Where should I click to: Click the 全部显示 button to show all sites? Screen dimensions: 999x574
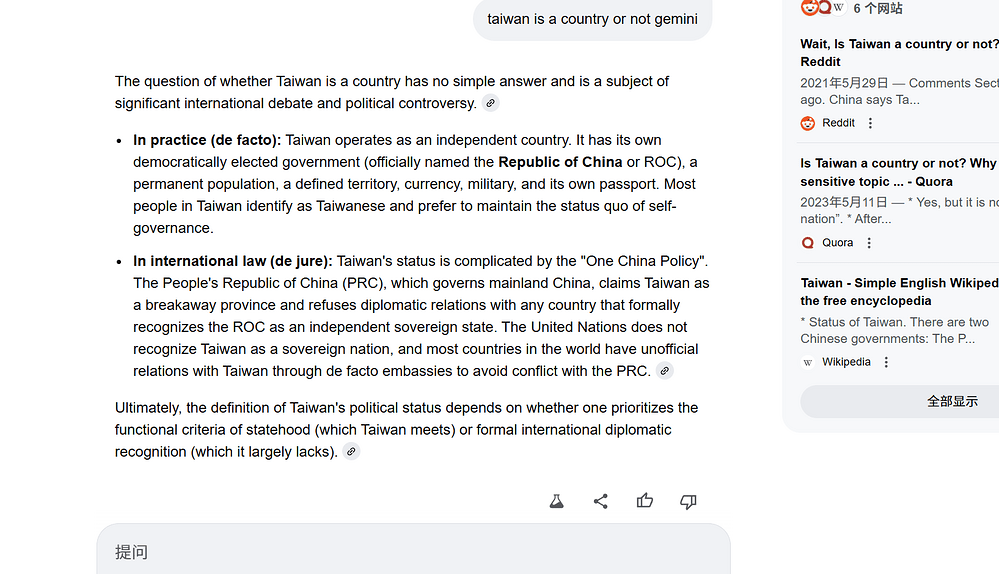pos(951,401)
